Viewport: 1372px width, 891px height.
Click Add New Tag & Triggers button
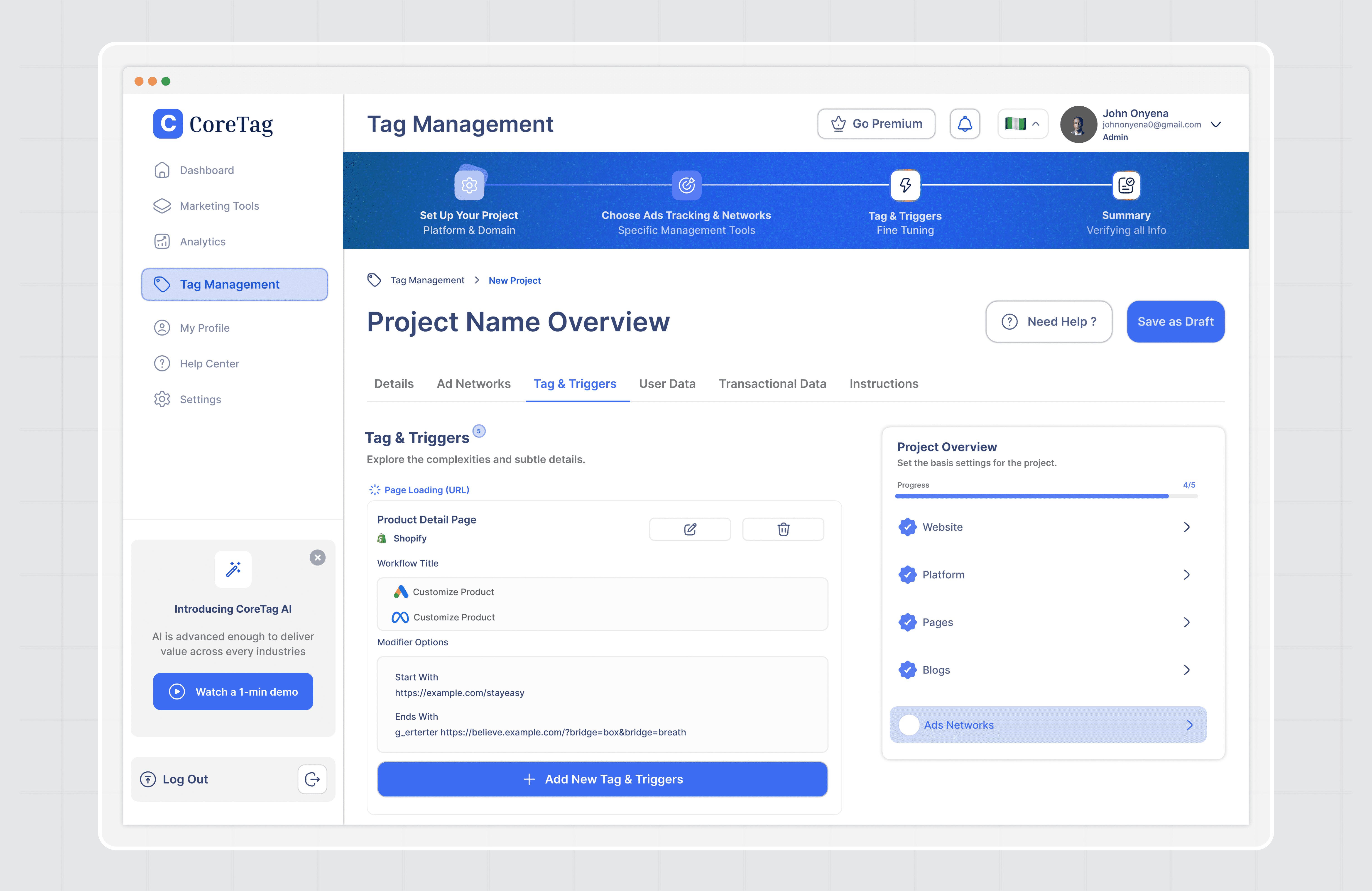click(x=603, y=779)
